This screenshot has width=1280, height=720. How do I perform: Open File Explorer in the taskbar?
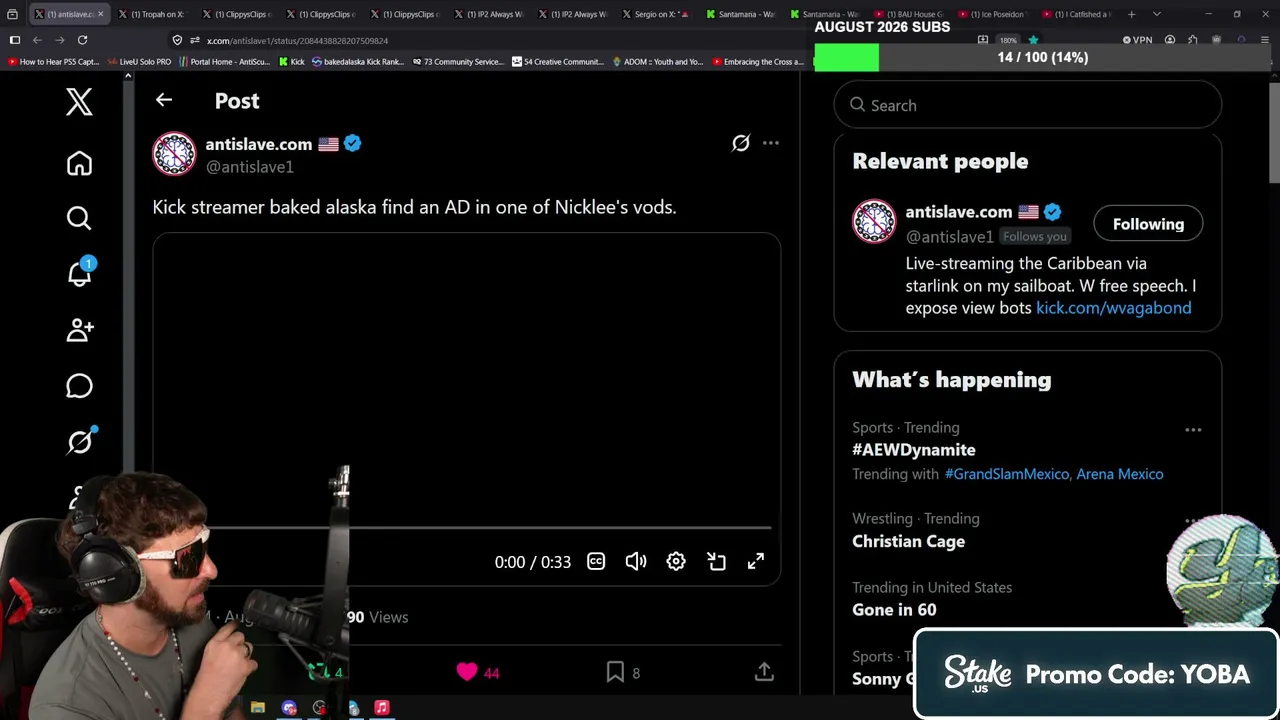[257, 707]
